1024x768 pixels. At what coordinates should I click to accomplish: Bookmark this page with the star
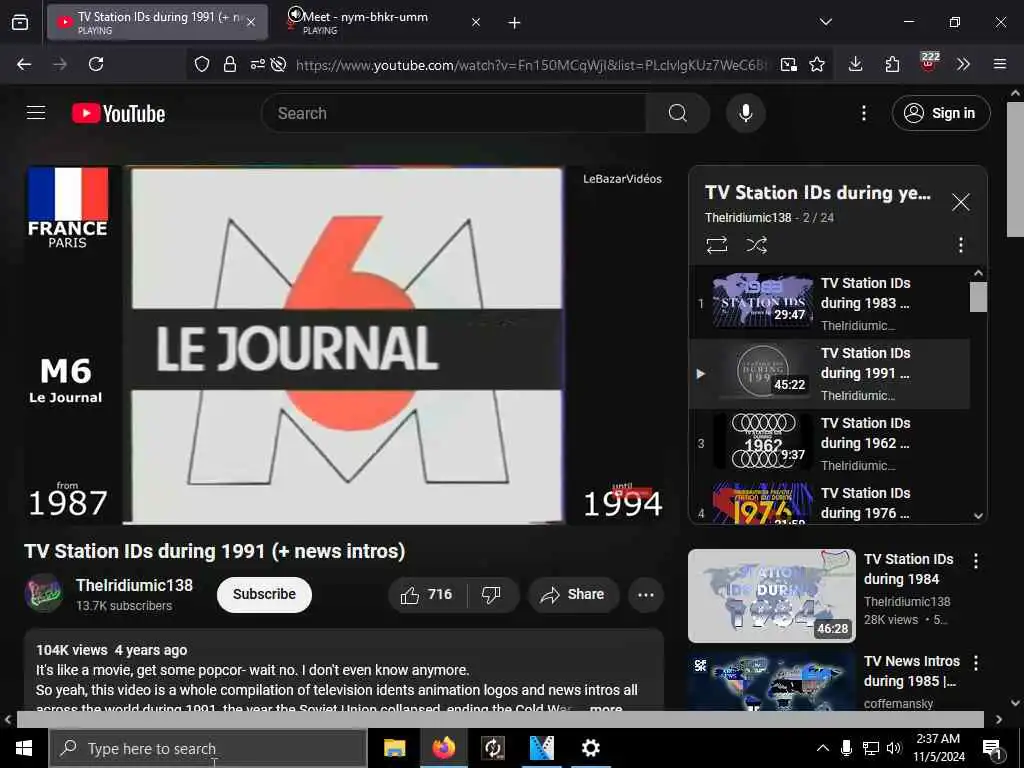(x=816, y=64)
